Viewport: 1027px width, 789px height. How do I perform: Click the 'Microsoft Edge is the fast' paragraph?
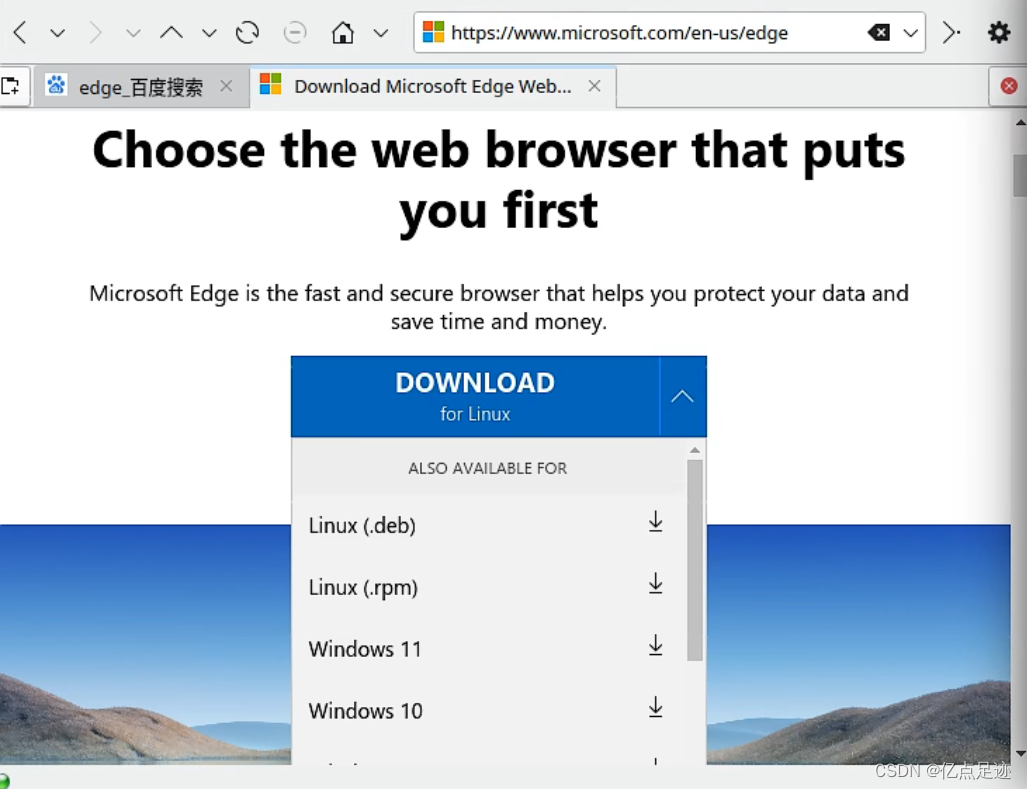[499, 307]
